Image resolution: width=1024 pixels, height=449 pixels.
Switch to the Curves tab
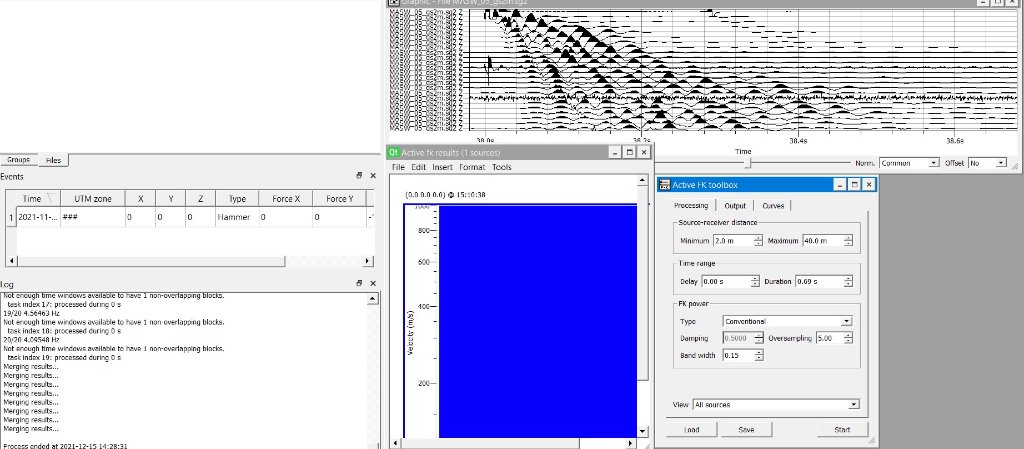pyautogui.click(x=773, y=205)
